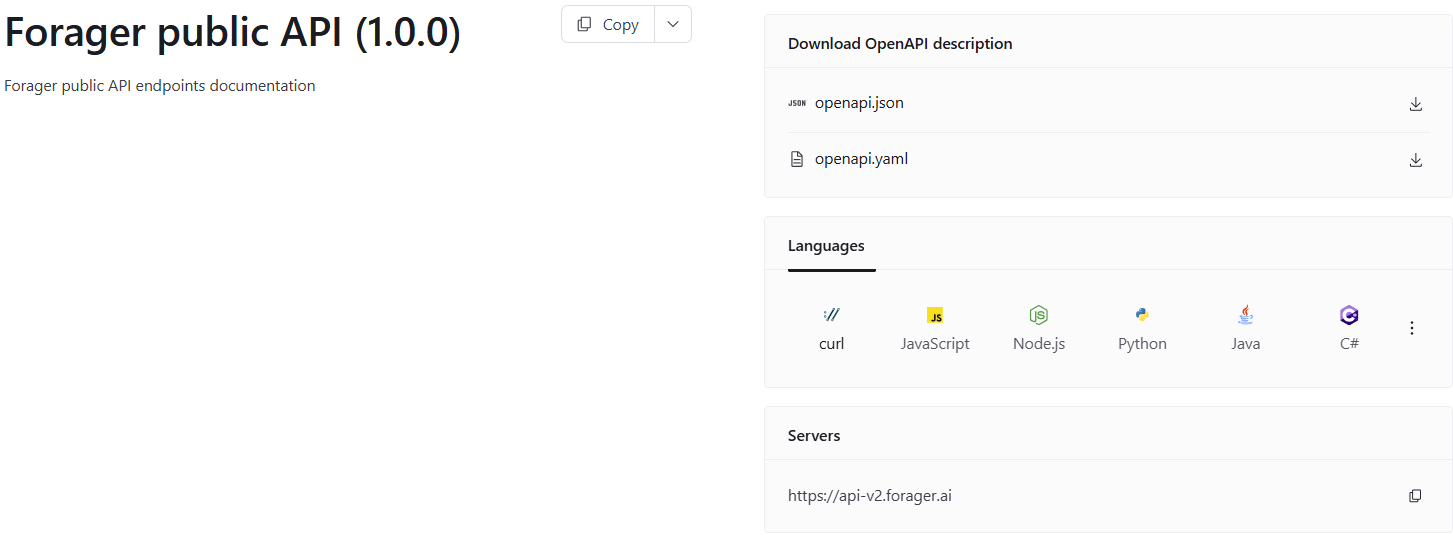Open the dropdown arrow beside Copy
Image resolution: width=1453 pixels, height=541 pixels.
click(x=673, y=24)
